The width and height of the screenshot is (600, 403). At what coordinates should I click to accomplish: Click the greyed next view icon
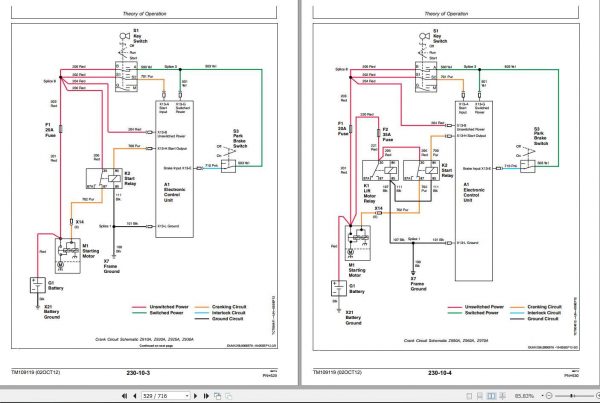pyautogui.click(x=228, y=396)
